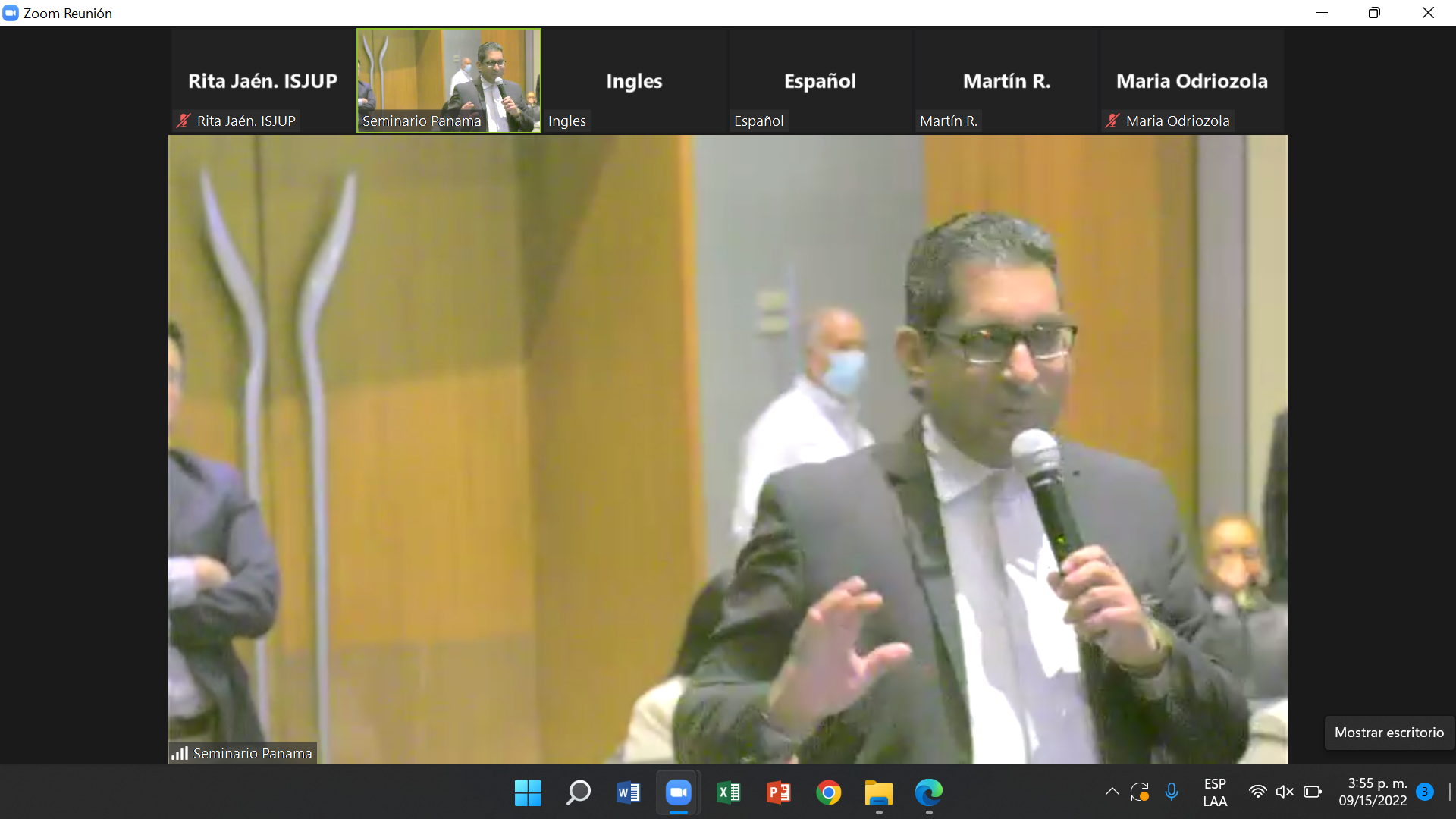Open Windows Start menu
Viewport: 1456px width, 819px height.
(x=528, y=792)
